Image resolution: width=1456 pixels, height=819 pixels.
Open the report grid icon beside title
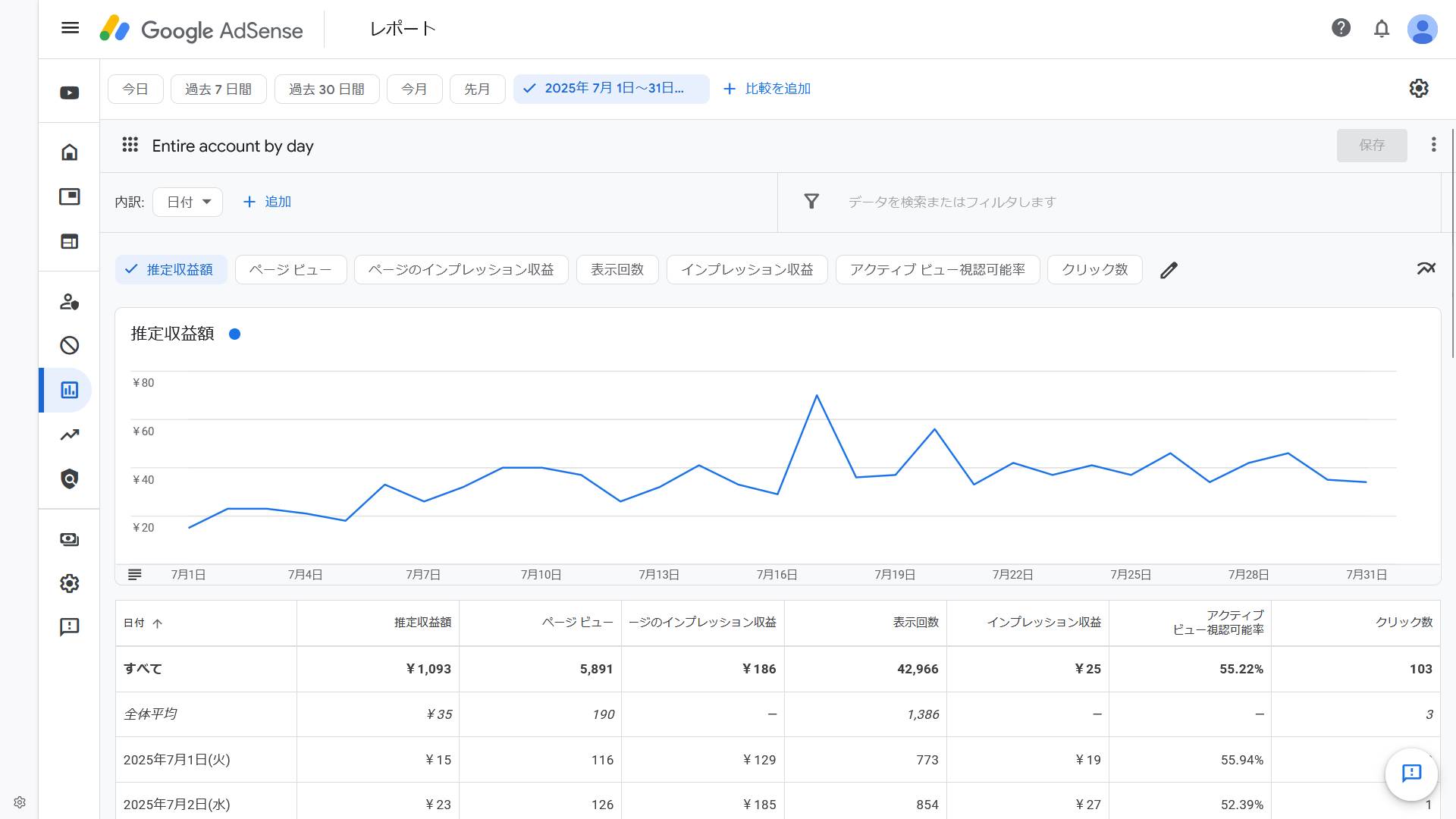click(x=130, y=145)
